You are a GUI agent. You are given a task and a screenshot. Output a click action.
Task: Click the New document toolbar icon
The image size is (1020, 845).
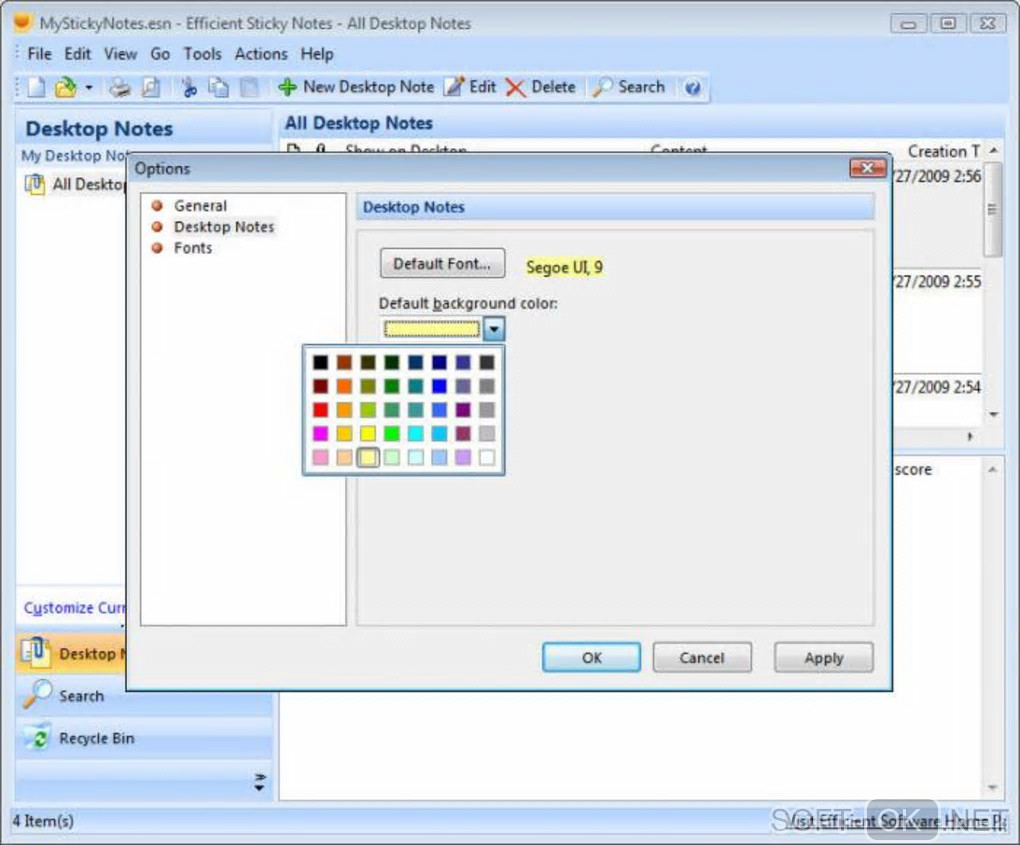(x=36, y=87)
